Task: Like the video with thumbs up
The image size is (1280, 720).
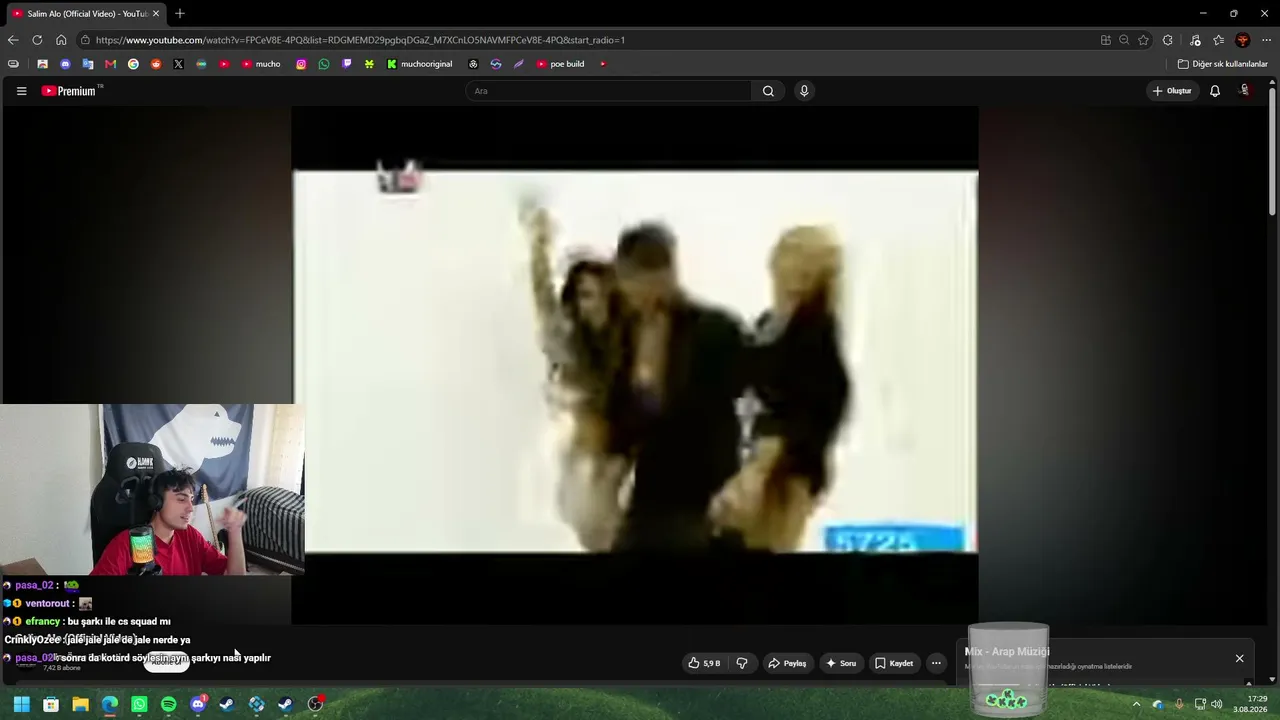Action: 704,663
